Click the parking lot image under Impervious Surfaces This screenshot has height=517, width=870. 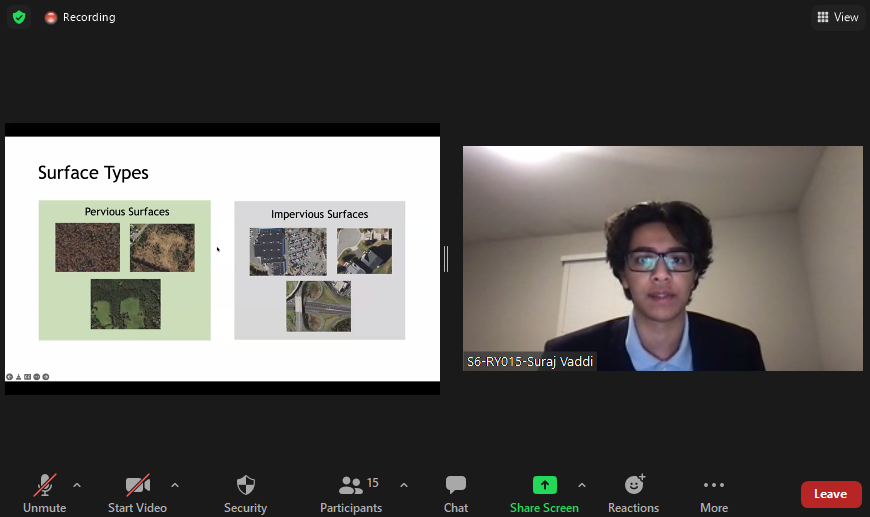tap(288, 252)
